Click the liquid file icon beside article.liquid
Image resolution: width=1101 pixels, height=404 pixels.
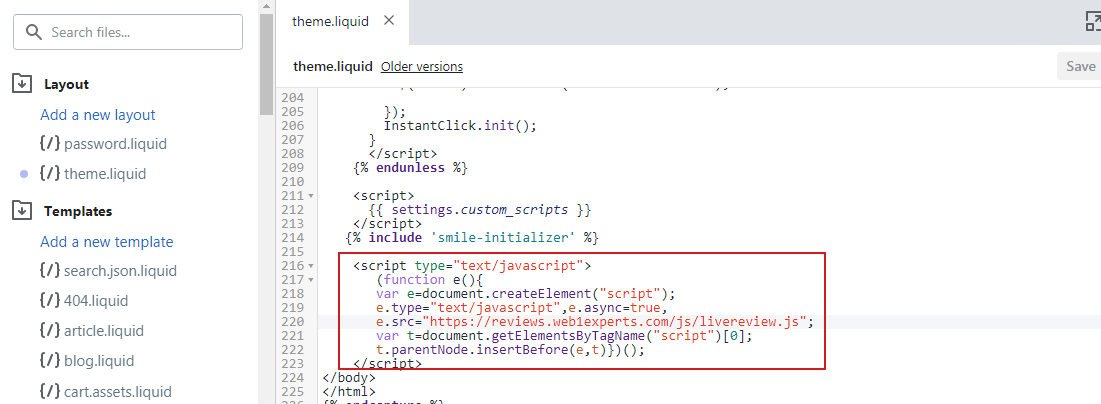pos(50,331)
